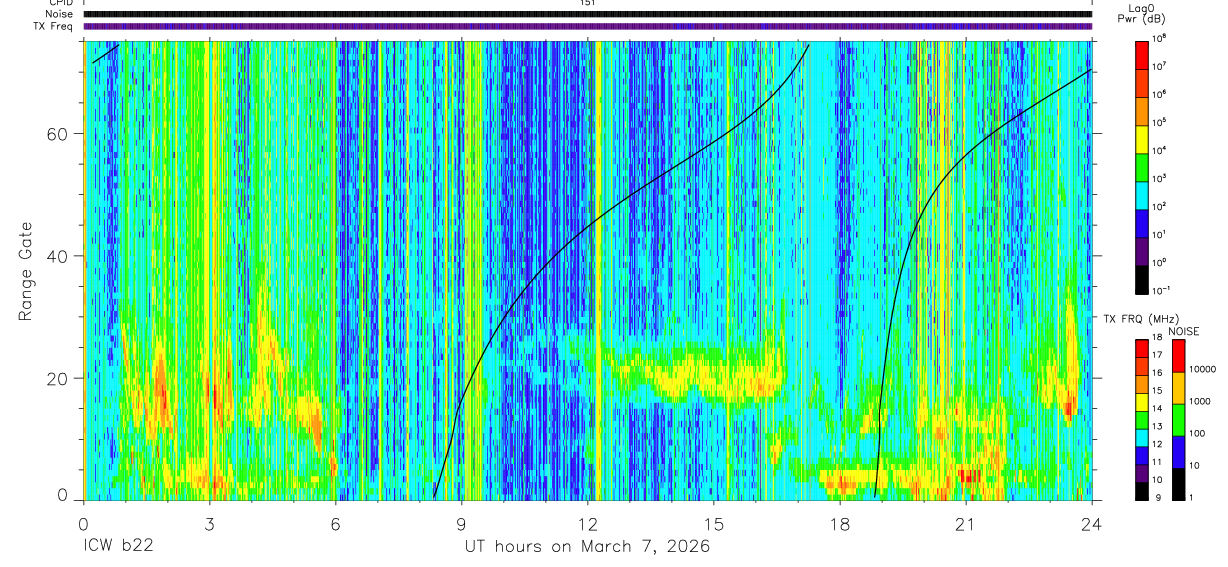Click the '3' tick on the UT hours axis
This screenshot has width=1228, height=567.
(x=209, y=523)
